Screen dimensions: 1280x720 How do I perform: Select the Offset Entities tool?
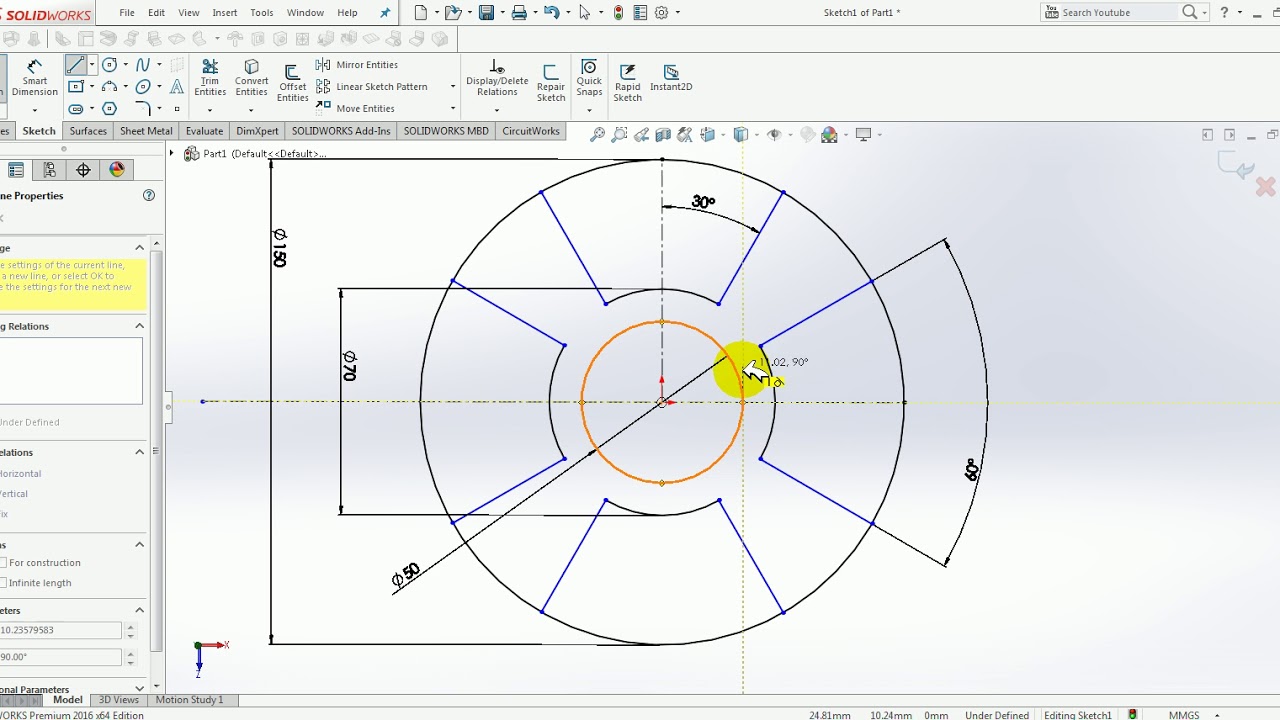[x=293, y=83]
